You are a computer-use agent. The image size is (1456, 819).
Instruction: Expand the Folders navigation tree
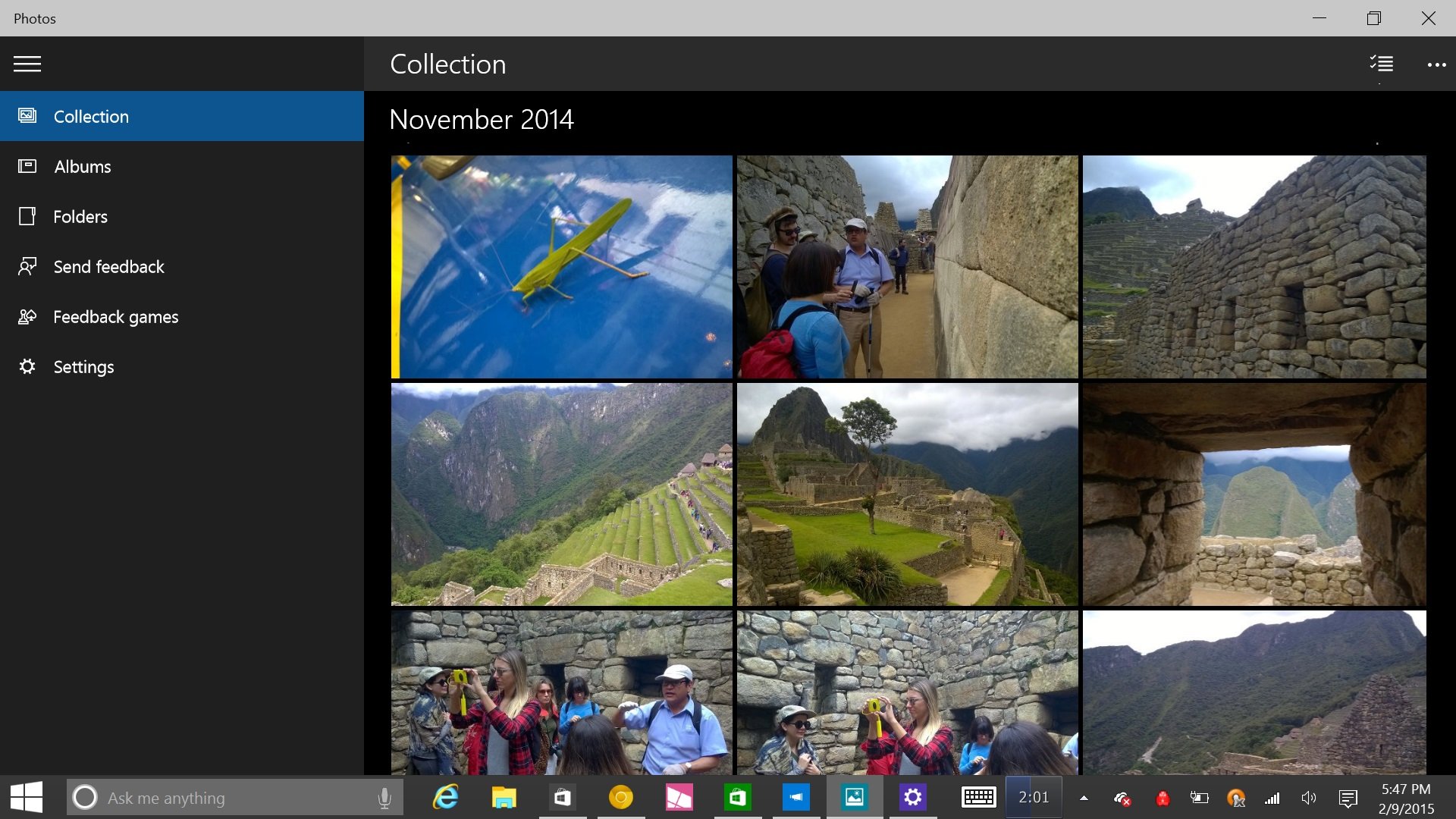tap(80, 215)
